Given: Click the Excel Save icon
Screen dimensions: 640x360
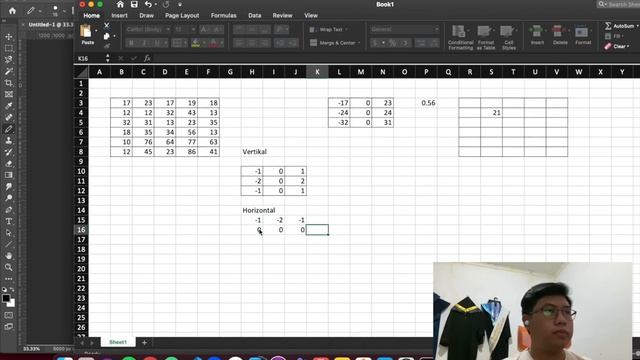Looking at the screenshot, I should point(134,4).
